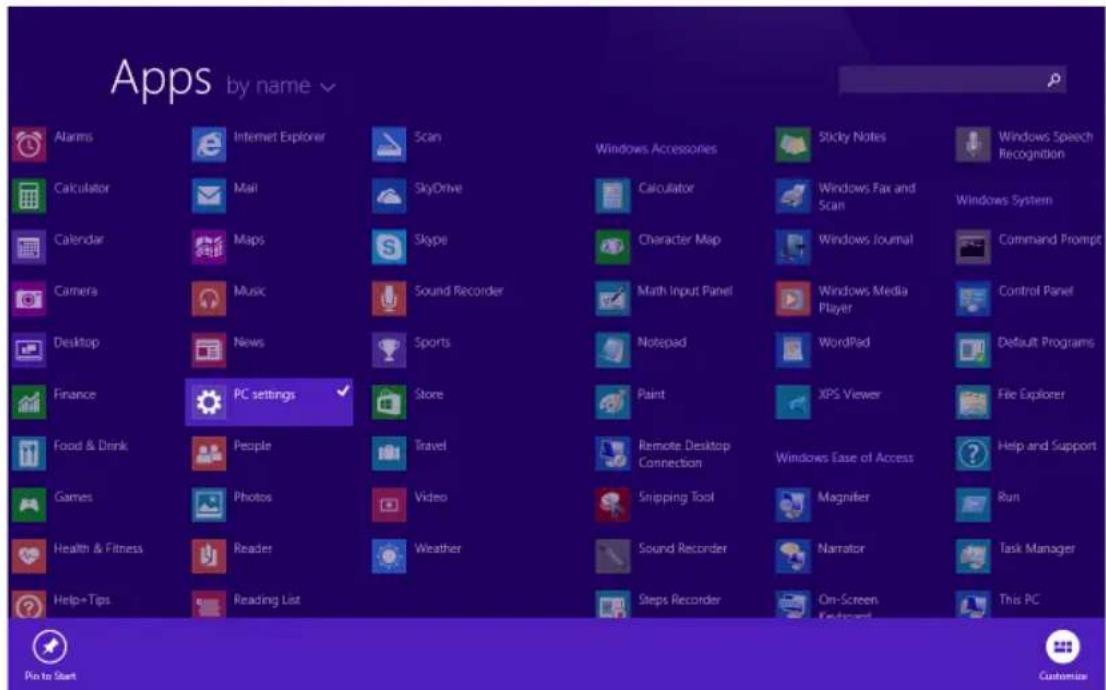This screenshot has height=690, width=1106.
Task: Open Reading List
Action: [x=246, y=605]
